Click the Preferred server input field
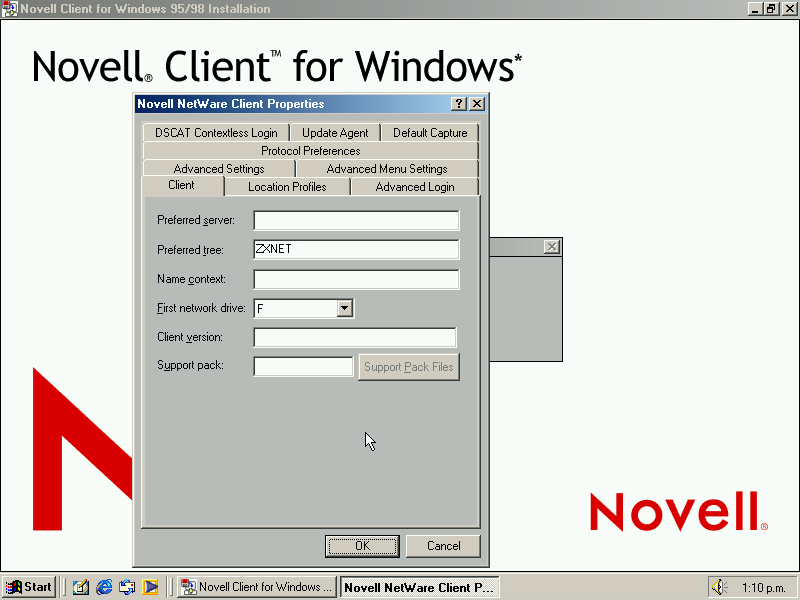The width and height of the screenshot is (800, 600). [x=356, y=220]
